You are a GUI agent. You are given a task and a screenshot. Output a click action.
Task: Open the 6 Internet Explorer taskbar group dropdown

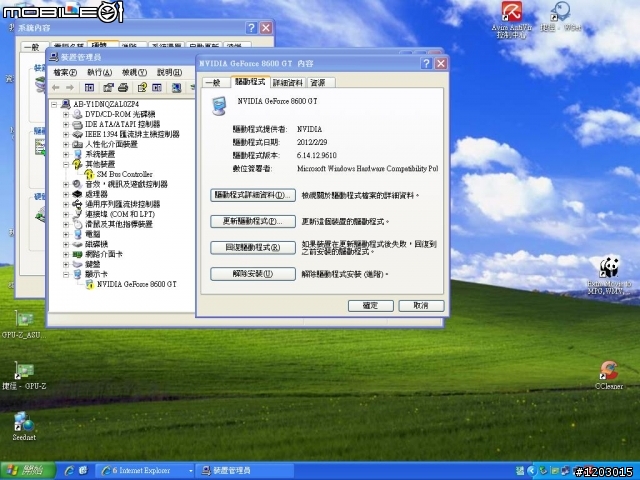tap(190, 471)
